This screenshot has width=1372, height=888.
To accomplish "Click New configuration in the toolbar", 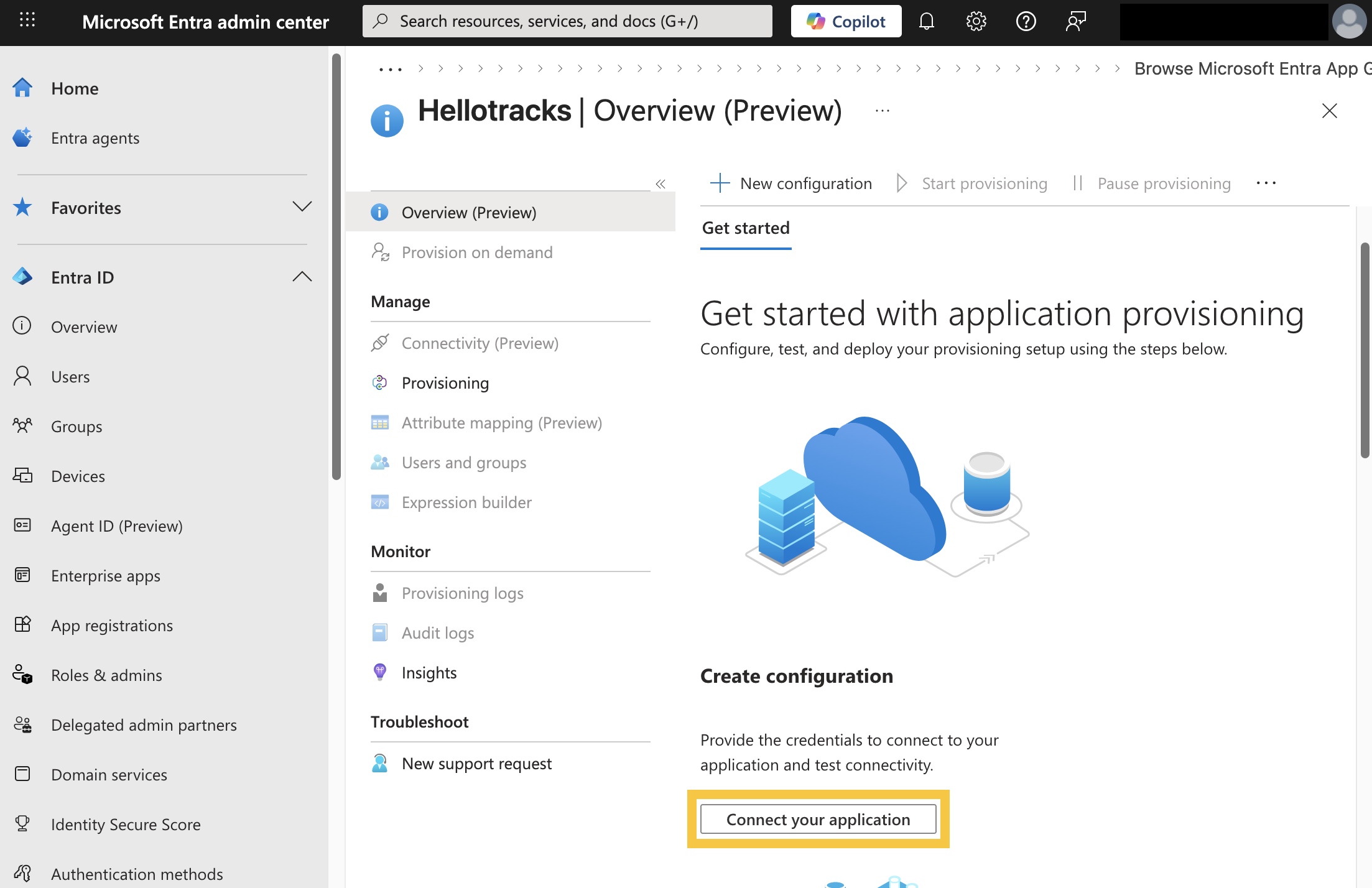I will pyautogui.click(x=791, y=183).
